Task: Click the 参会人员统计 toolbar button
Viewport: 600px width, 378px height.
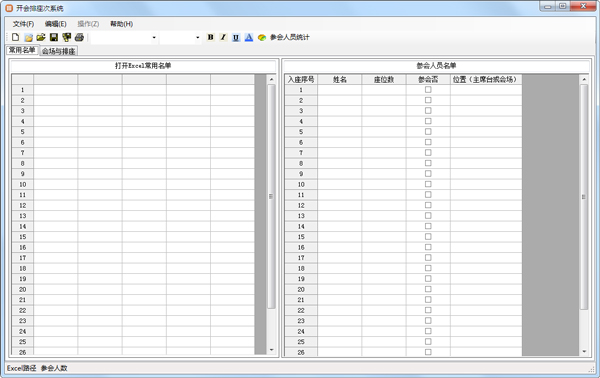Action: 290,37
